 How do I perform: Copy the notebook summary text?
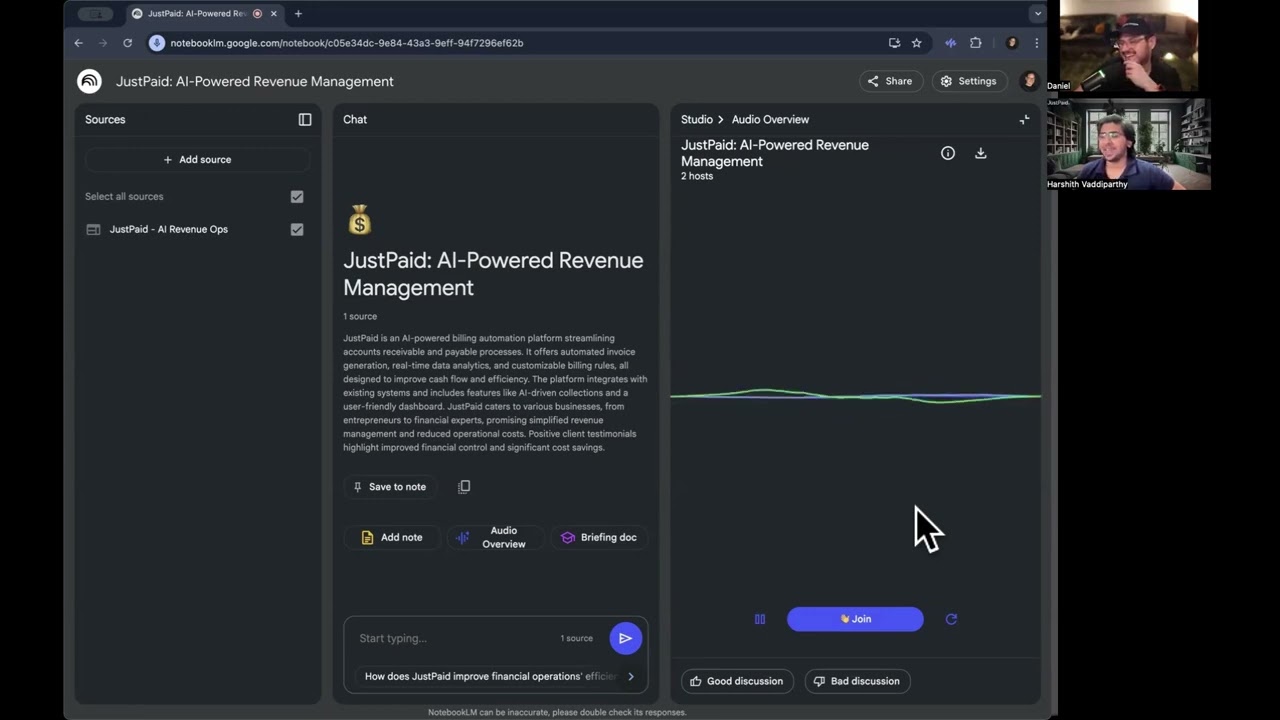(x=464, y=487)
